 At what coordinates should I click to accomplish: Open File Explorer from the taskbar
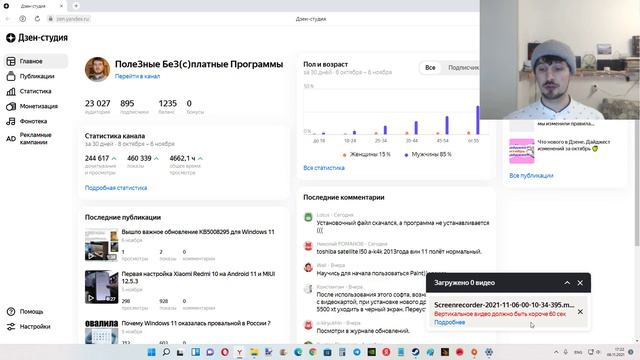[254, 352]
